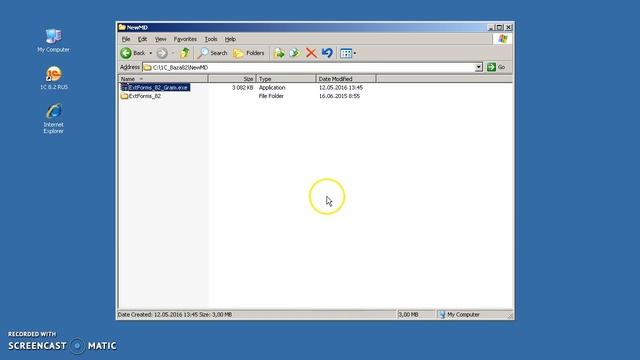Sort files by Date Modified column
This screenshot has height=360, width=640.
(x=346, y=79)
